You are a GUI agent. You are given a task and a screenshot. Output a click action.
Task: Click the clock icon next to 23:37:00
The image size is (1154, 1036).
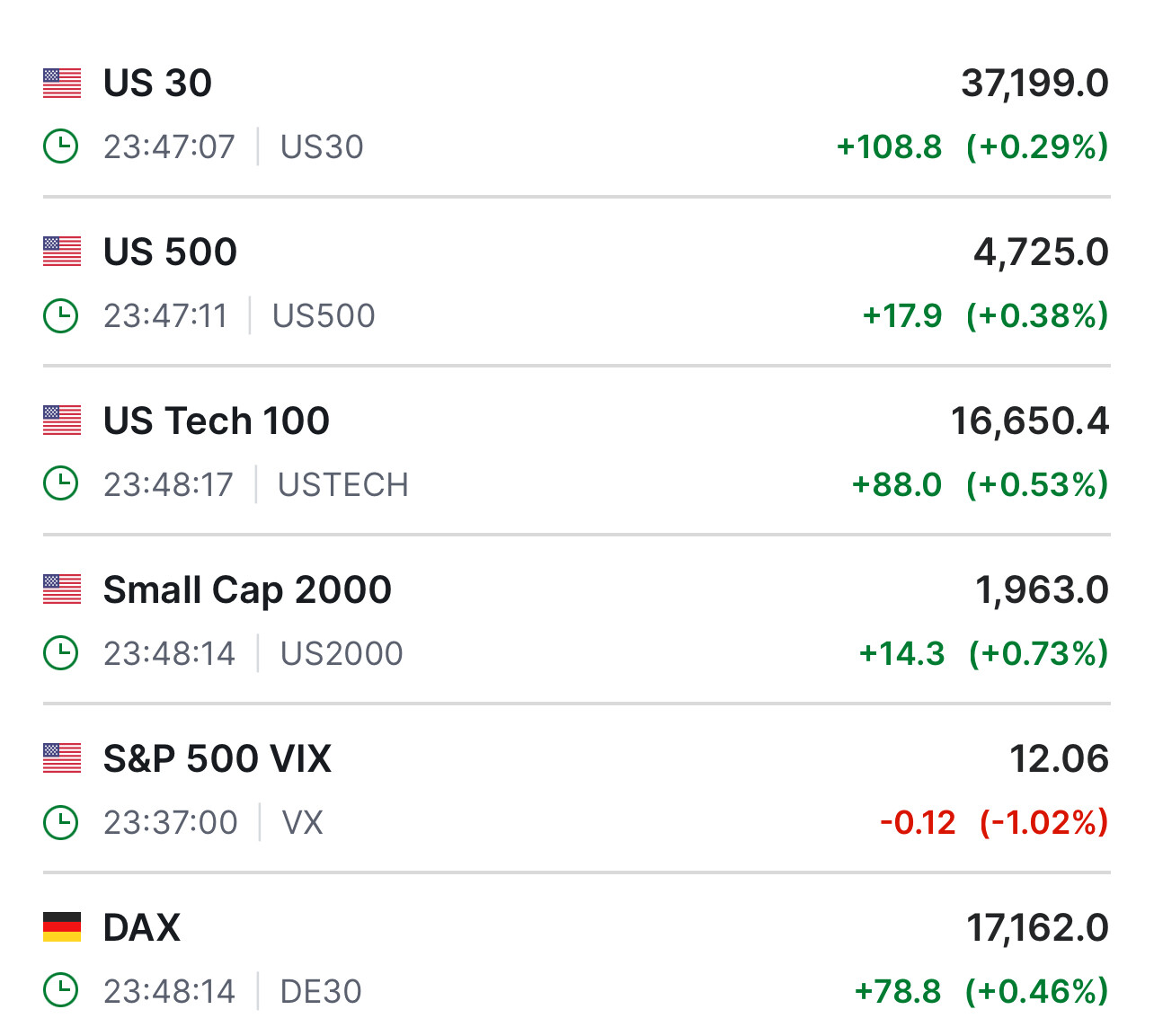tap(61, 822)
